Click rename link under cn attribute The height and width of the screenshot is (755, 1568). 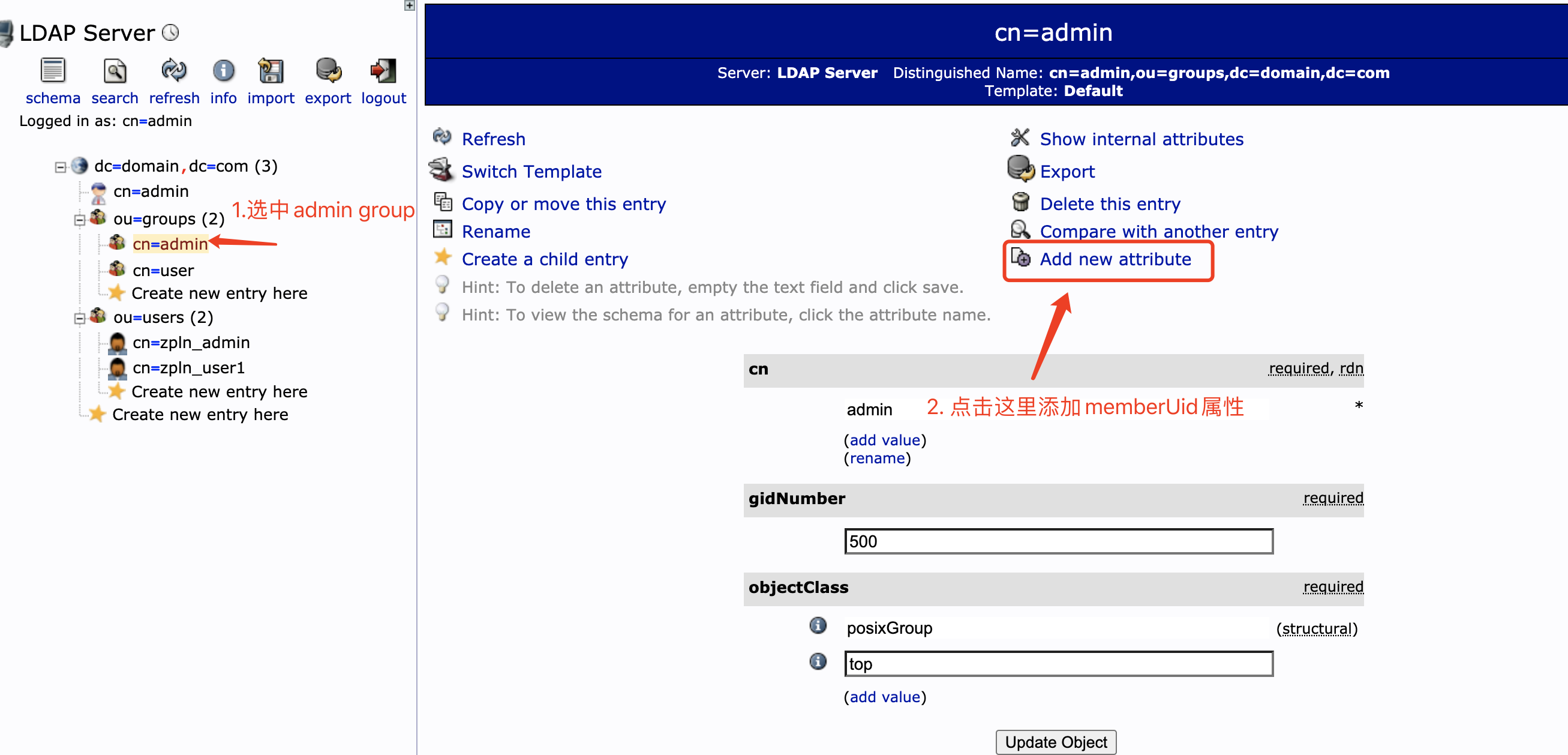click(877, 459)
